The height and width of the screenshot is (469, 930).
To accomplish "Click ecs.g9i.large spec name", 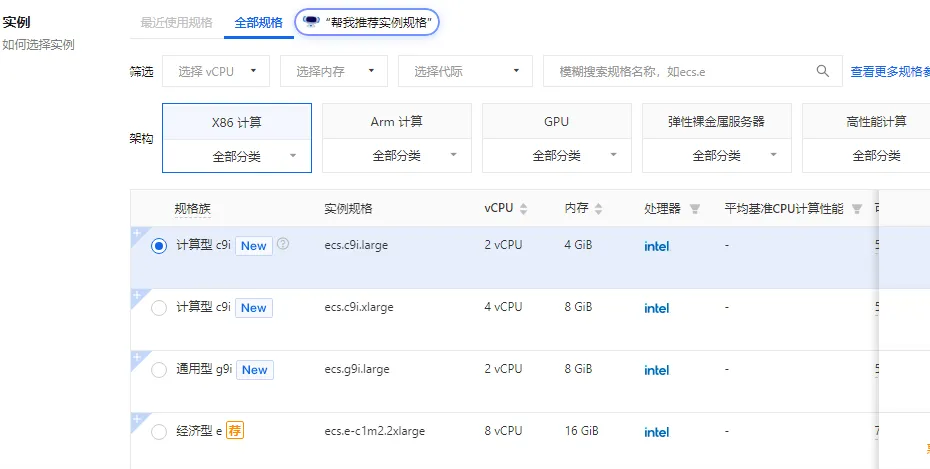I will click(x=357, y=369).
